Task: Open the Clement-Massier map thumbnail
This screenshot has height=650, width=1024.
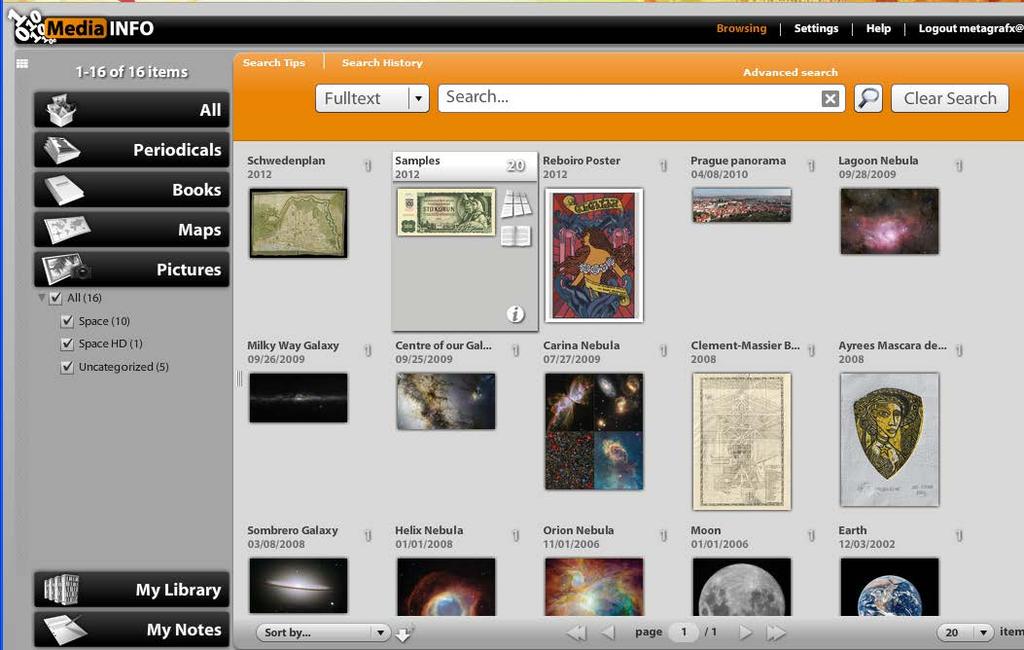Action: [741, 442]
